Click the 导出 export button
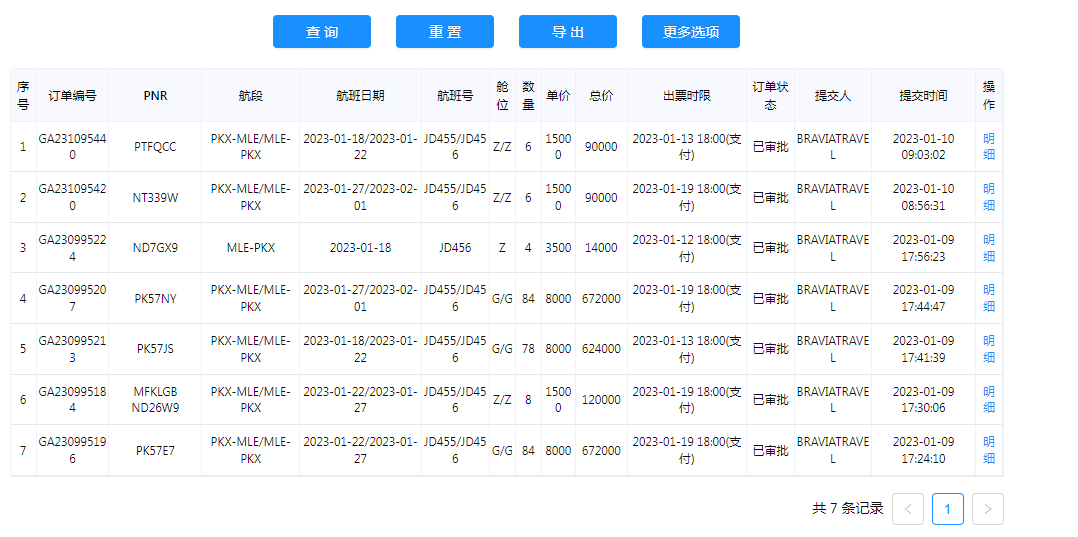1078x537 pixels. (567, 32)
